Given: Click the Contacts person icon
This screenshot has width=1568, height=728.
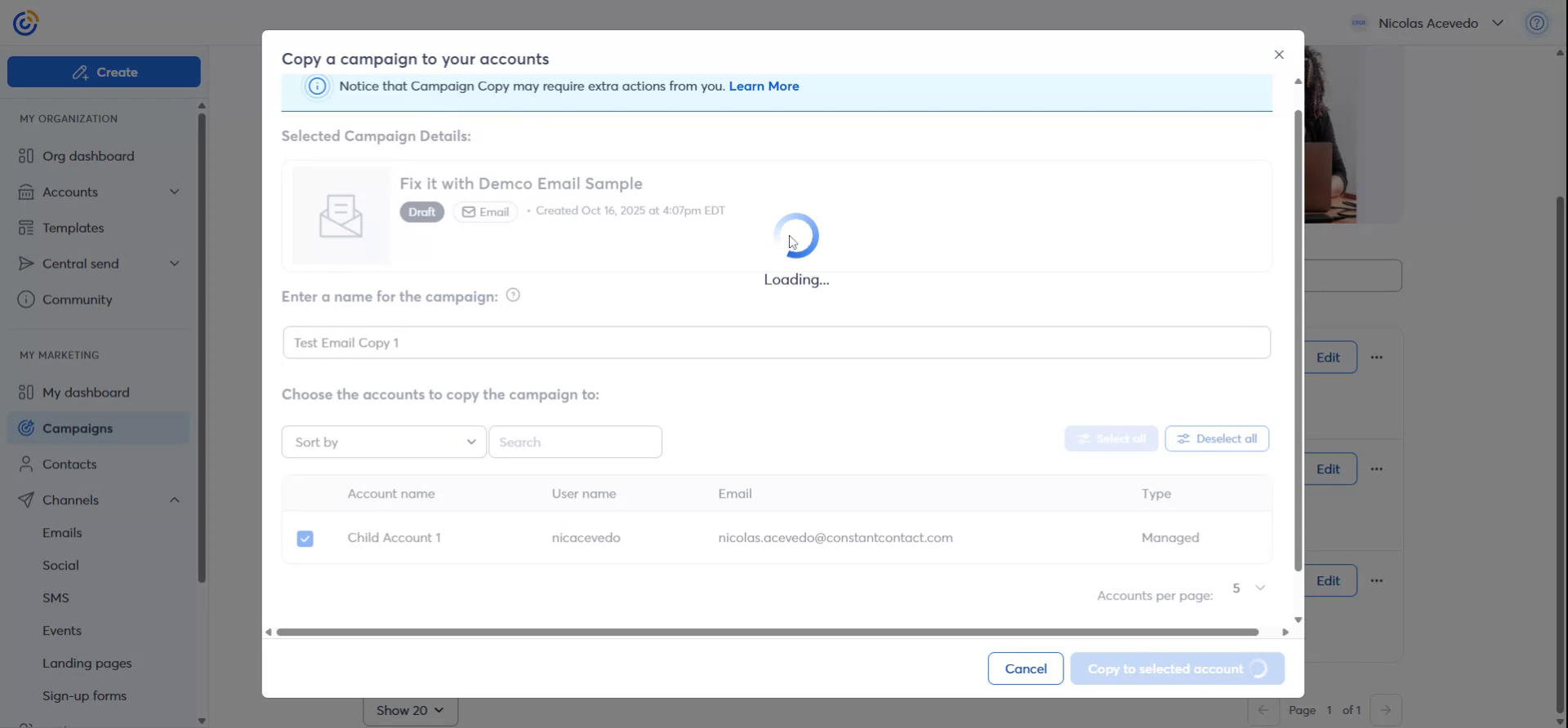Looking at the screenshot, I should [x=26, y=464].
